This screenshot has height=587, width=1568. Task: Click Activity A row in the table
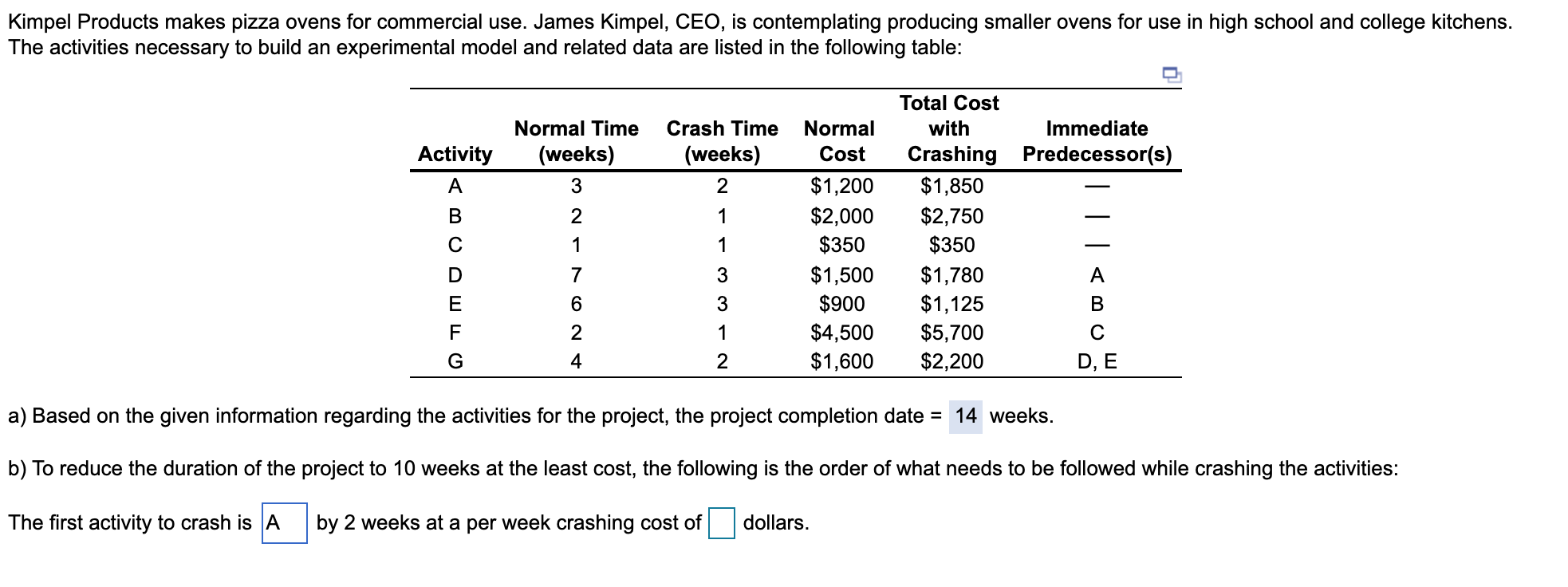[455, 186]
